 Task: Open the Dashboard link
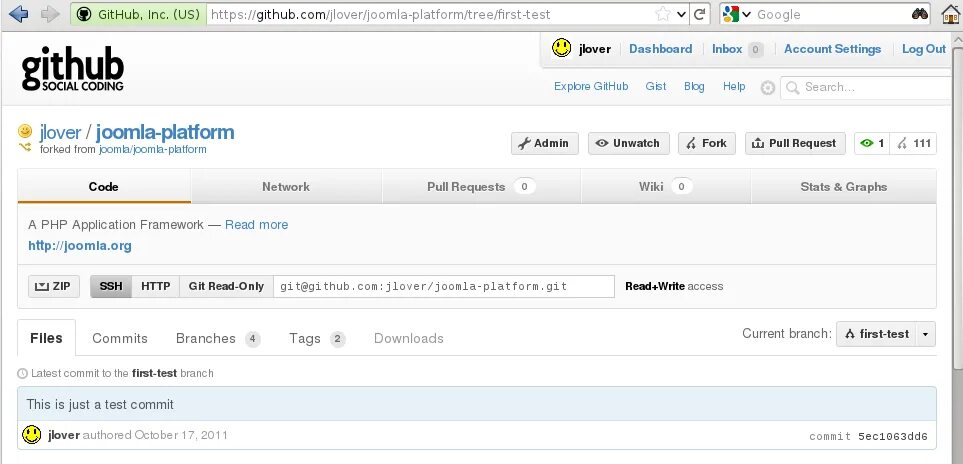coord(660,49)
